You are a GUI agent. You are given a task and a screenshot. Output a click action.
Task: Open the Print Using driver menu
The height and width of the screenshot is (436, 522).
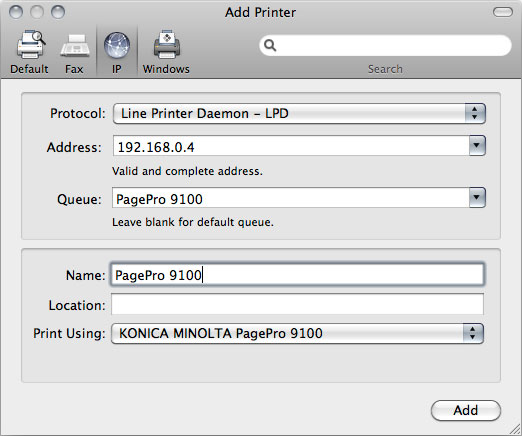tap(297, 333)
